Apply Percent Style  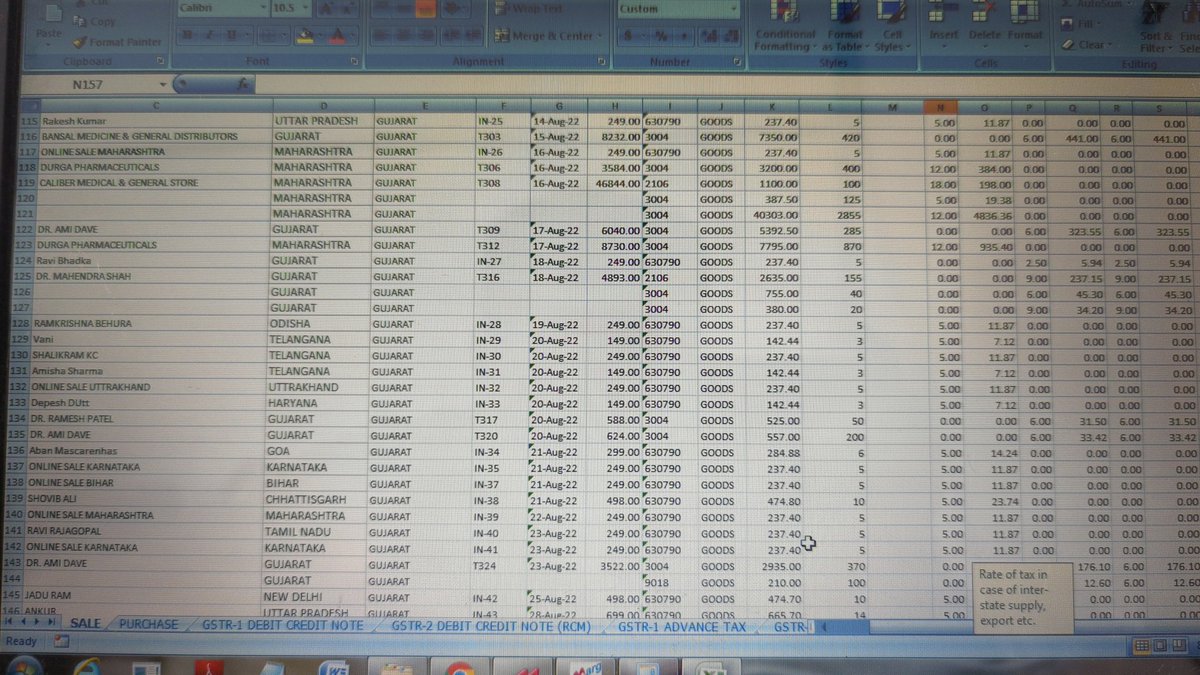click(661, 36)
